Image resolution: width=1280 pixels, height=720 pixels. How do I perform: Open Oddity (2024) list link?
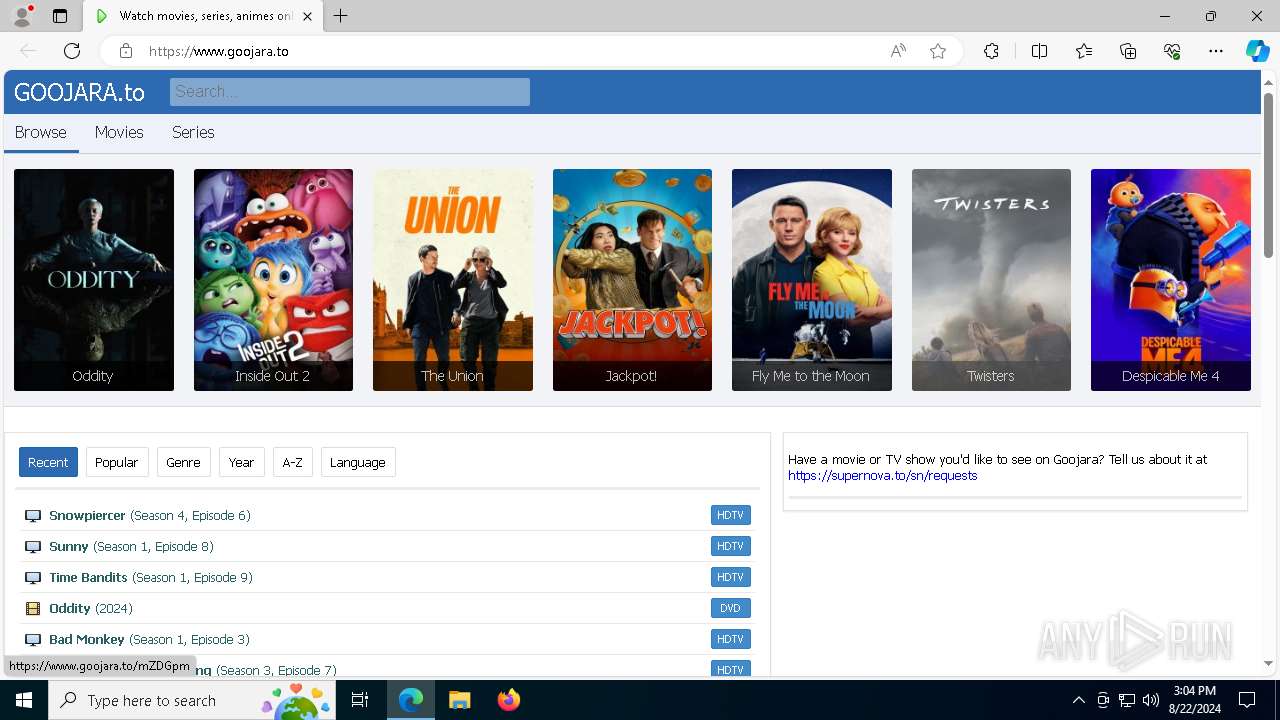(x=91, y=608)
